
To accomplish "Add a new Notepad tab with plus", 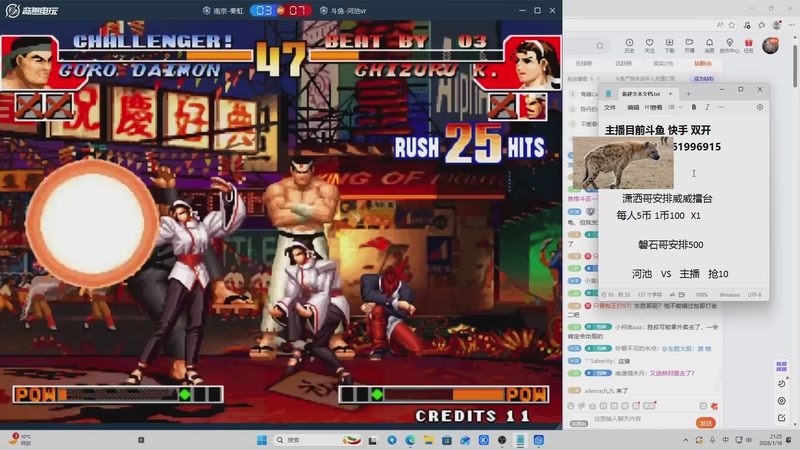I will point(688,94).
